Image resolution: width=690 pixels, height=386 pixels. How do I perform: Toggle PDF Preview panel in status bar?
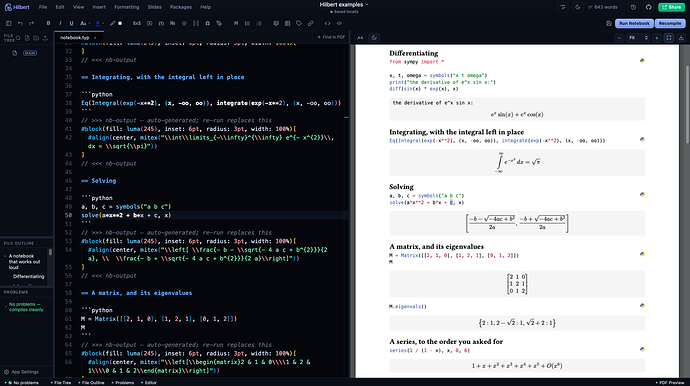coord(670,382)
